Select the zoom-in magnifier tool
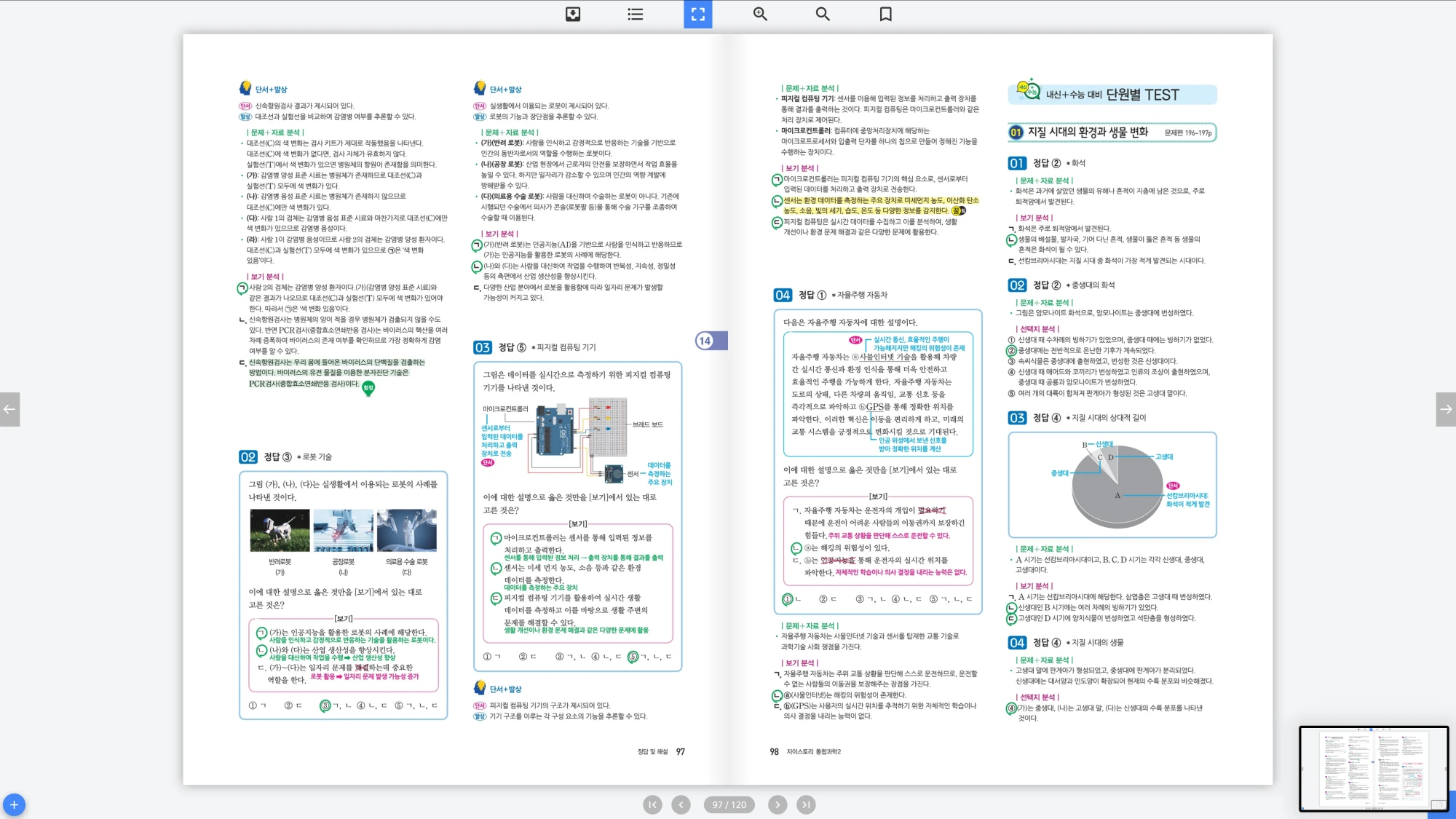The width and height of the screenshot is (1456, 819). coord(759,14)
